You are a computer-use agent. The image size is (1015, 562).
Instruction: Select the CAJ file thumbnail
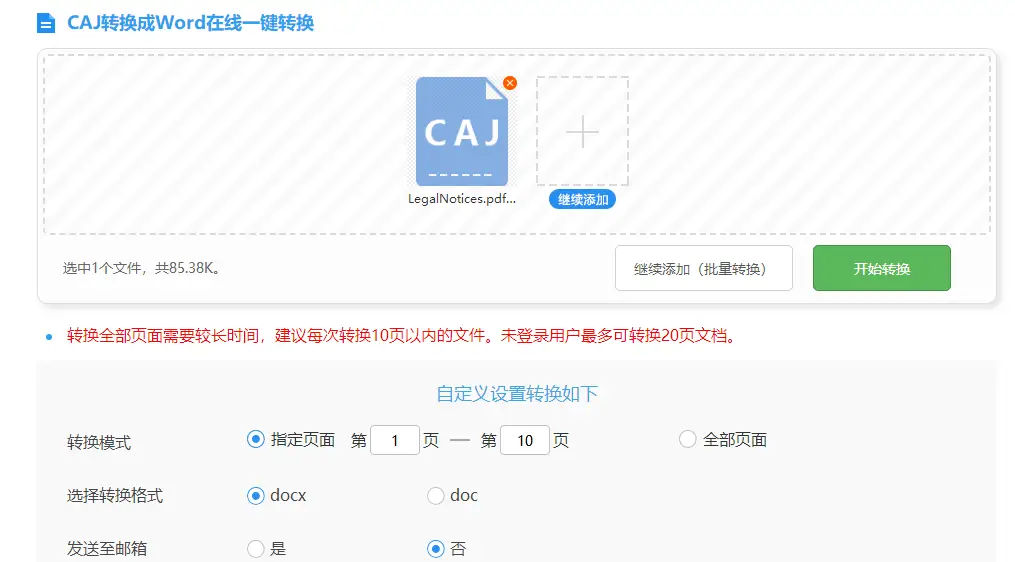(462, 131)
